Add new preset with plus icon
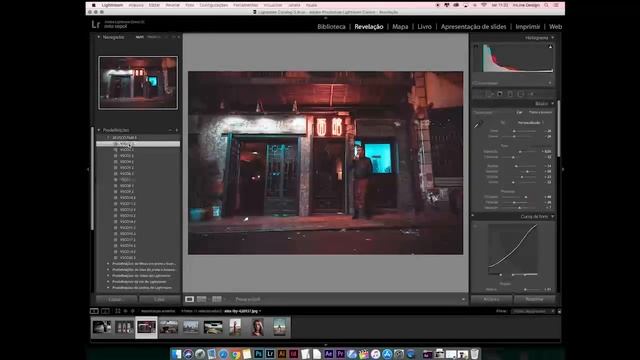Viewport: 640px width, 360px height. [x=177, y=130]
